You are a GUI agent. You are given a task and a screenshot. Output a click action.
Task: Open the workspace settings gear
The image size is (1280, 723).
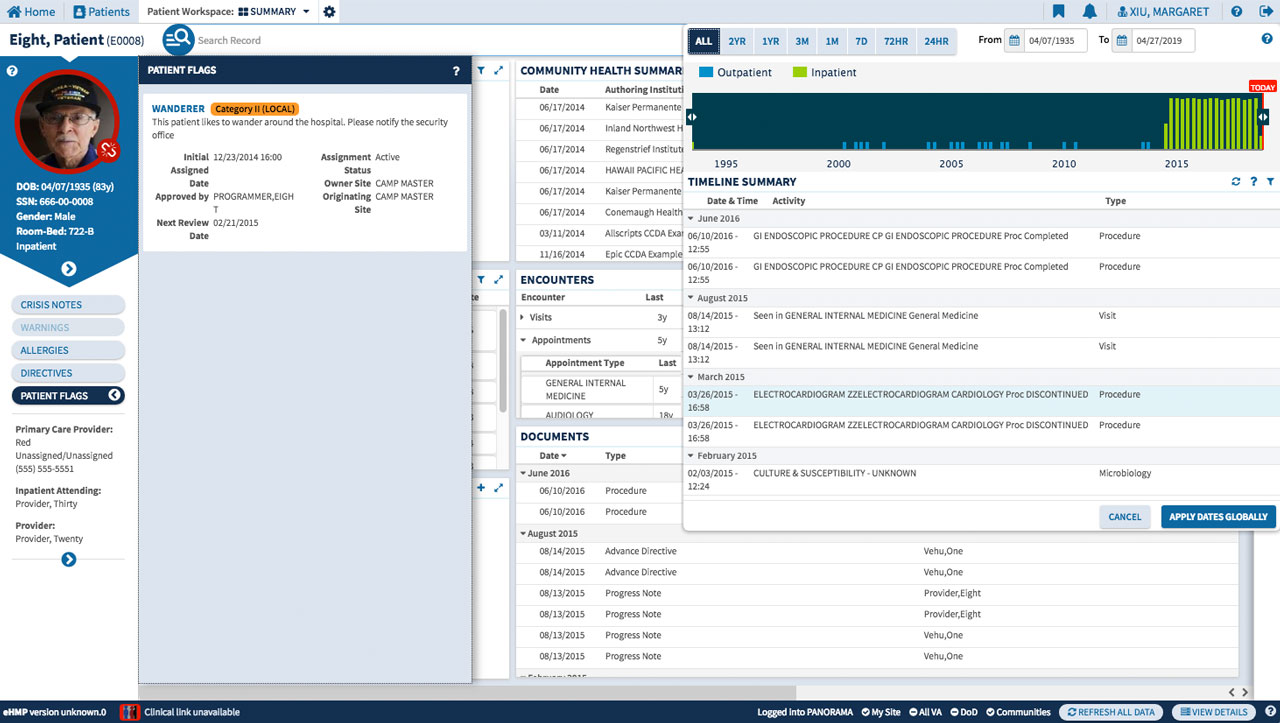click(x=330, y=12)
